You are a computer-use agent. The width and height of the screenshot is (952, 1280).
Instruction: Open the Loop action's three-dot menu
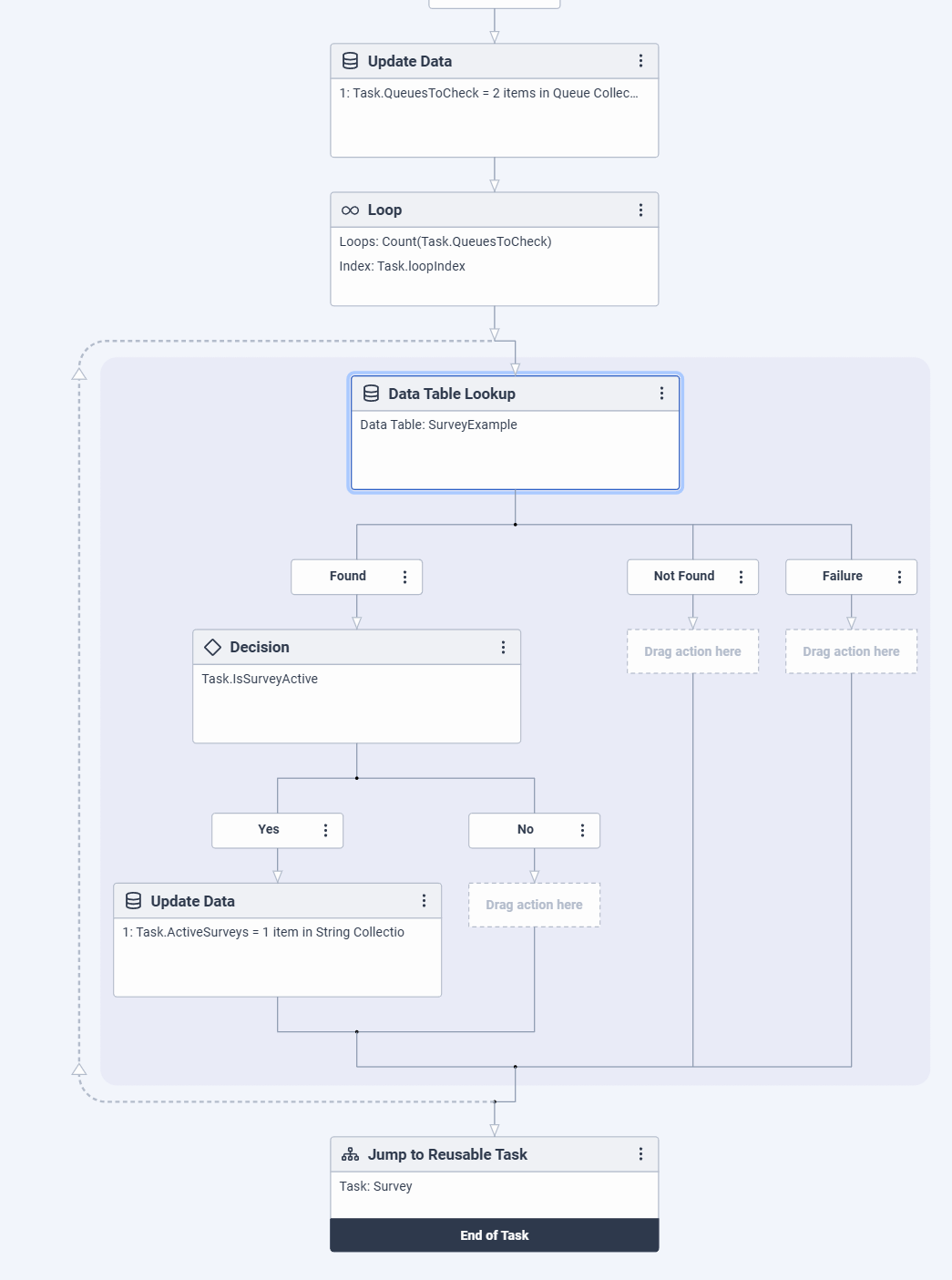click(640, 210)
